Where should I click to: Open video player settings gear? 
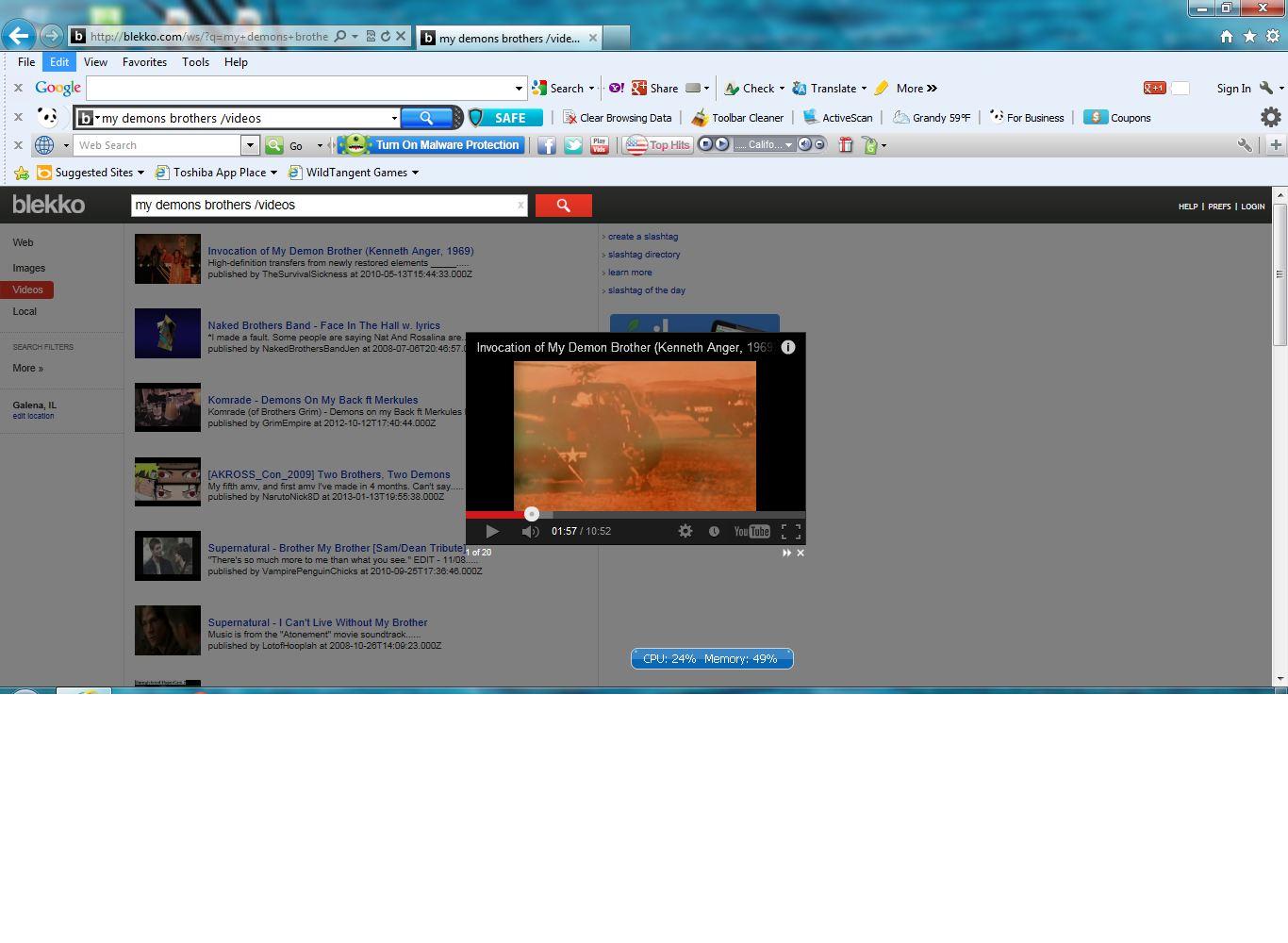coord(685,531)
